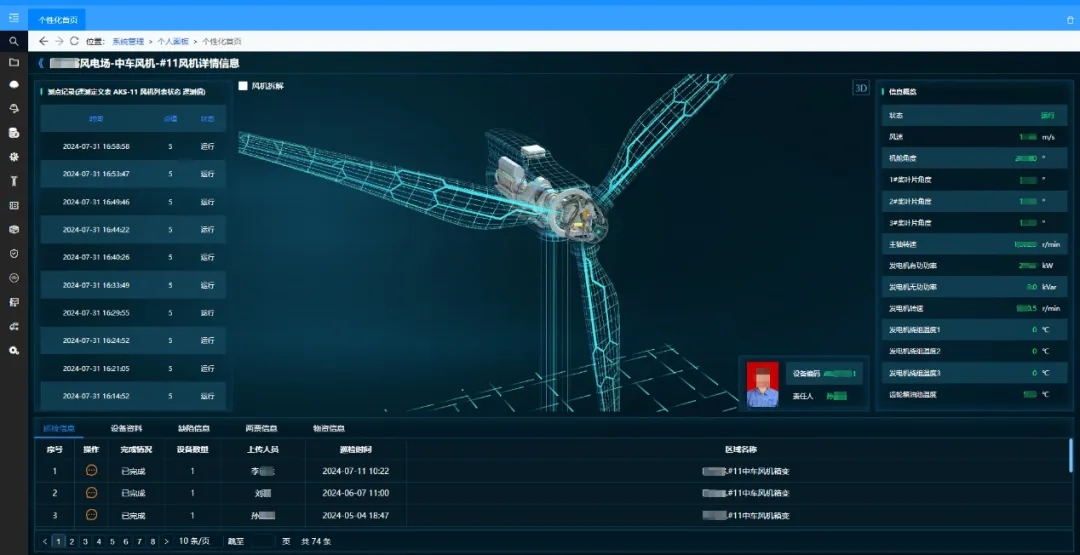Enable the 风机拆解 checkbox

[x=243, y=86]
